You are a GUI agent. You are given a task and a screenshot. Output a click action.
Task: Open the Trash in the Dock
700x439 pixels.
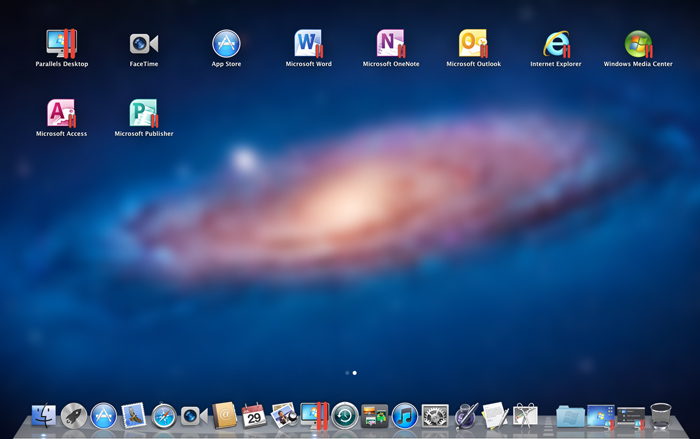[x=661, y=416]
